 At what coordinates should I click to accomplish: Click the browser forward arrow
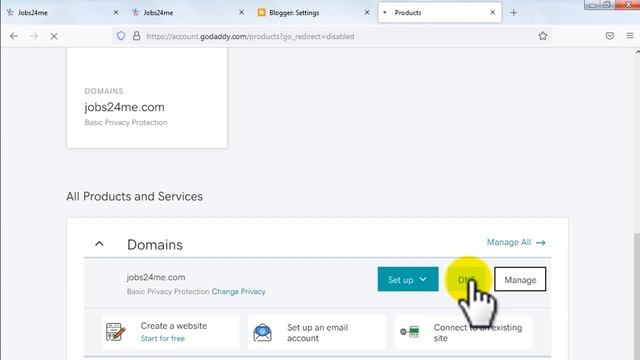tap(34, 36)
